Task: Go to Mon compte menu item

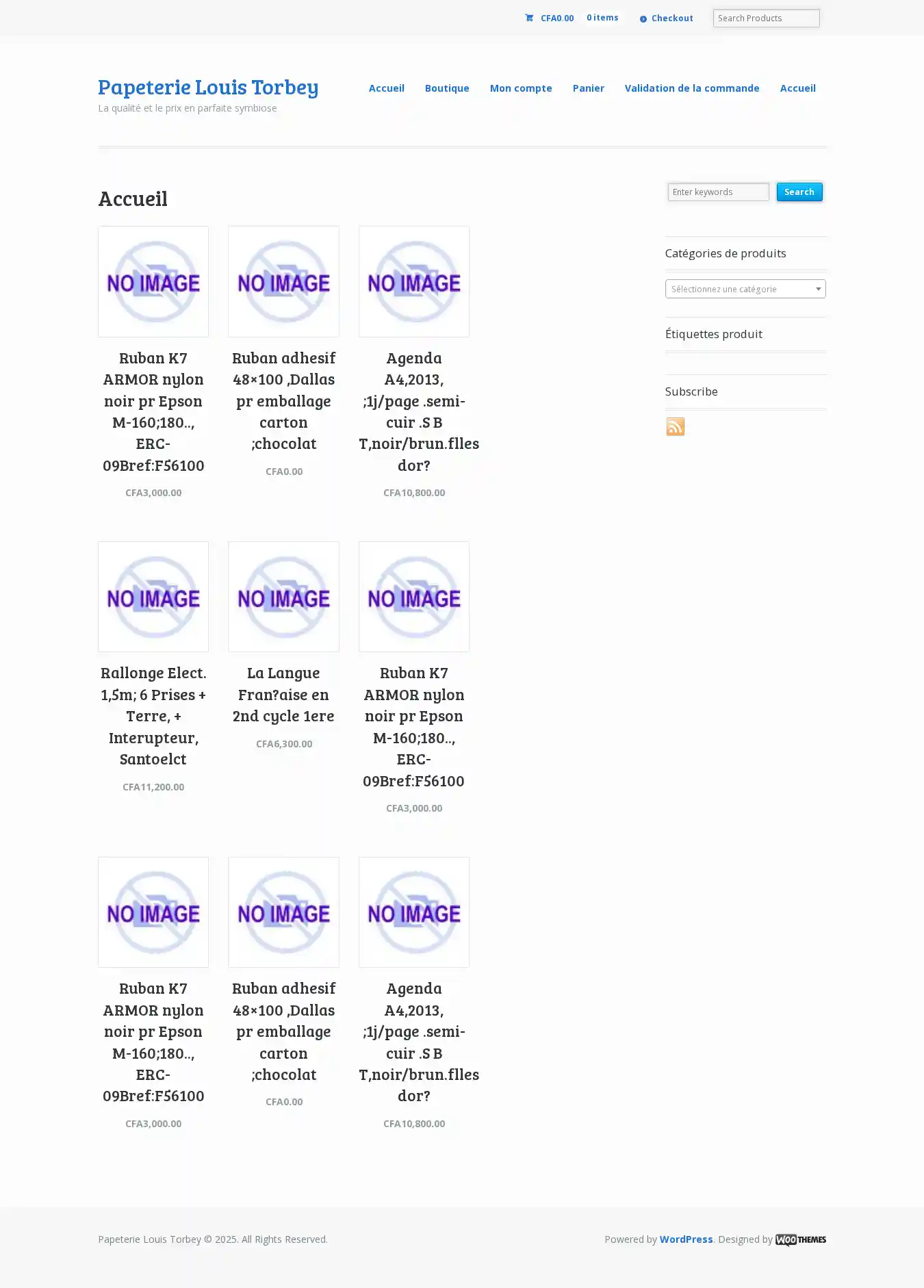Action: click(x=521, y=88)
